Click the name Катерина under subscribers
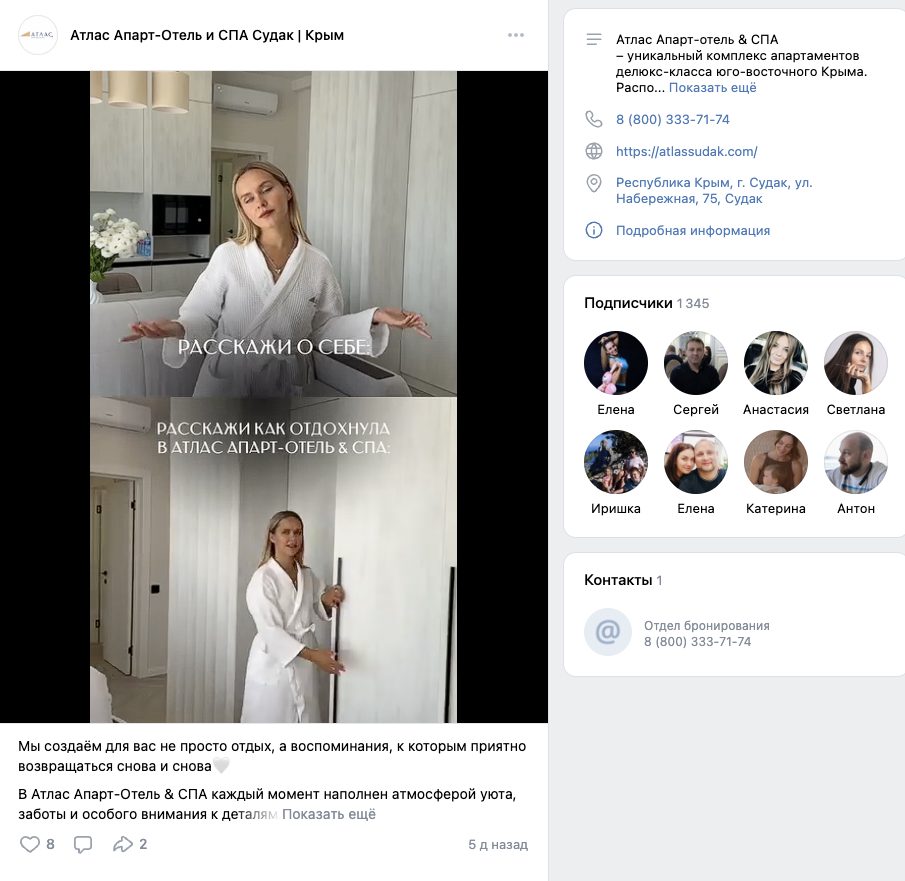The width and height of the screenshot is (905, 881). 776,509
